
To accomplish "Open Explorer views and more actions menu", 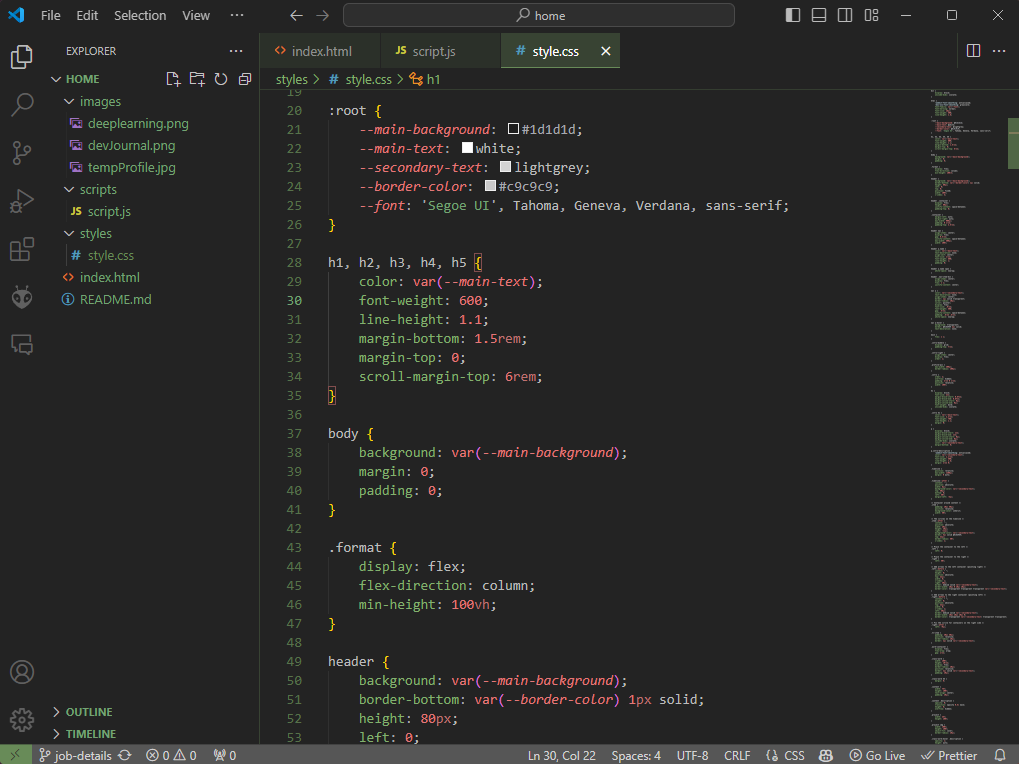I will (236, 51).
